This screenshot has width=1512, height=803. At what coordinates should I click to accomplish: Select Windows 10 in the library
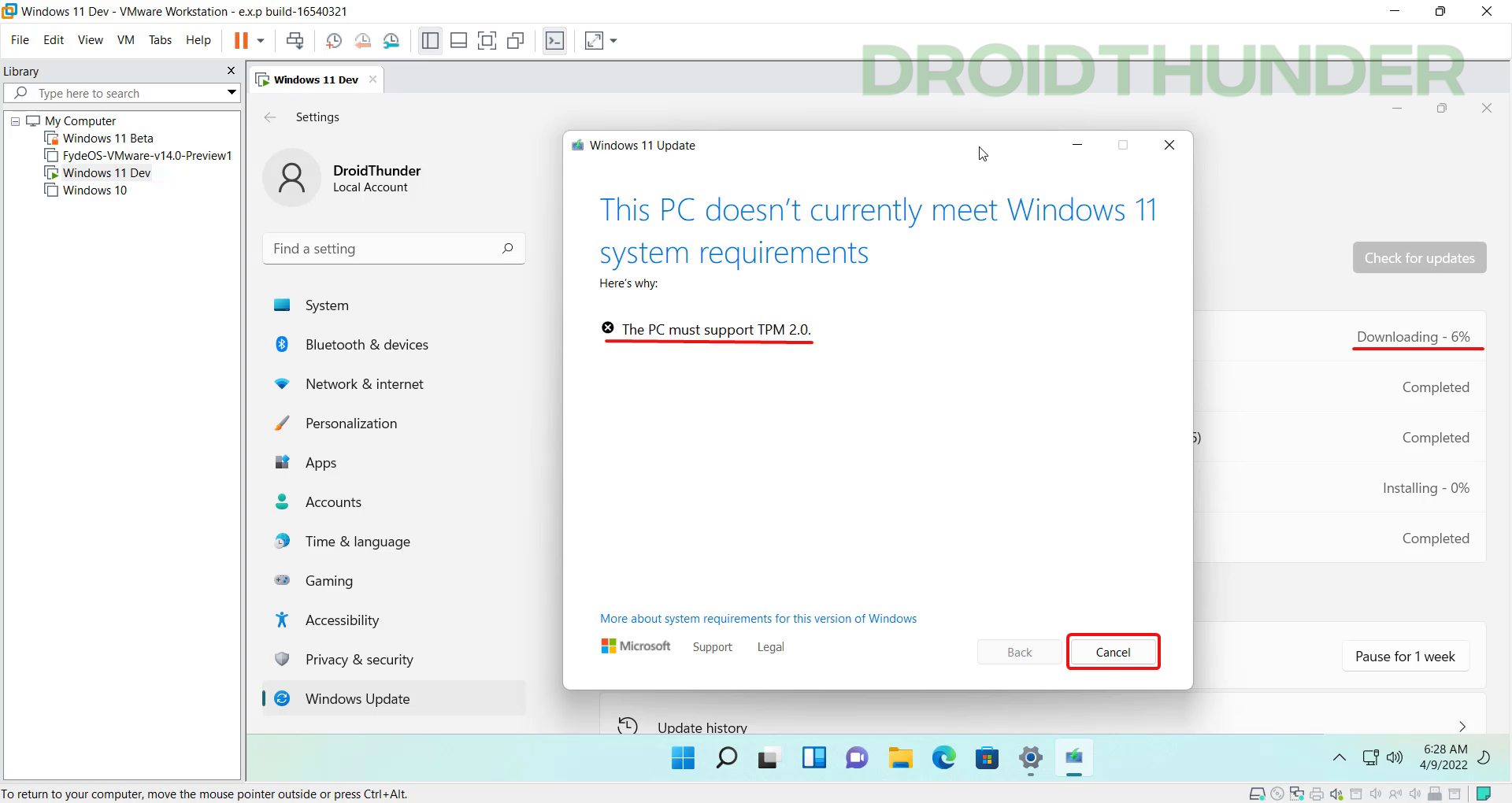pyautogui.click(x=86, y=191)
